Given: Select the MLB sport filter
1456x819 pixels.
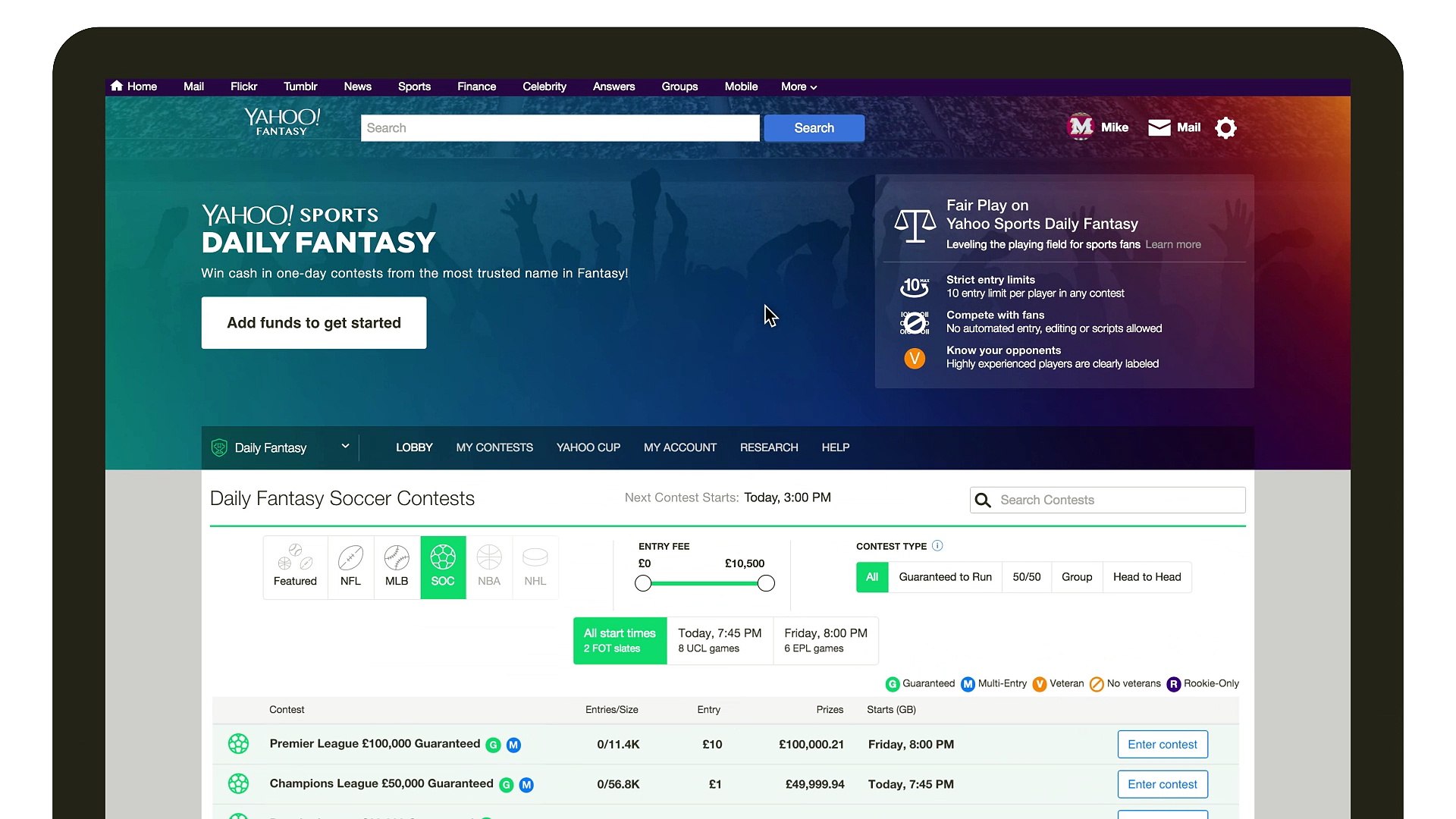Looking at the screenshot, I should point(396,567).
